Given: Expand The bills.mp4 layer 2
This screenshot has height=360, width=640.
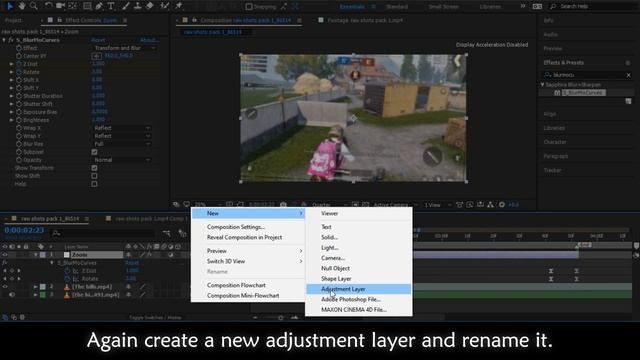Looking at the screenshot, I should (x=36, y=287).
